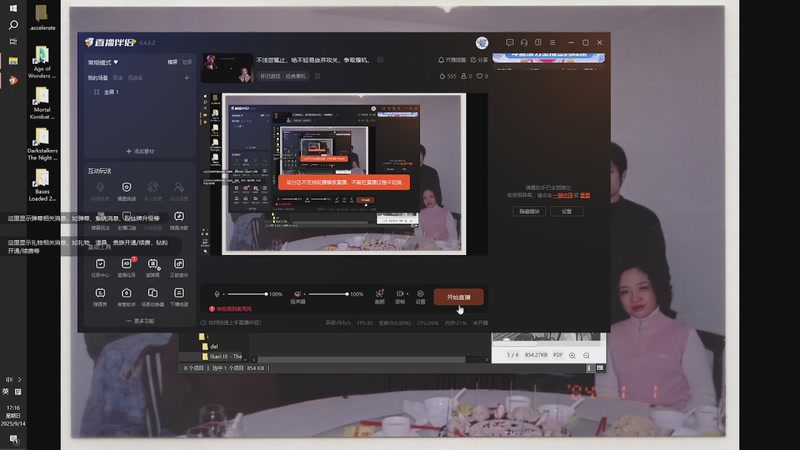
Task: Expand dropdown arrow beside 录制
Action: (407, 294)
